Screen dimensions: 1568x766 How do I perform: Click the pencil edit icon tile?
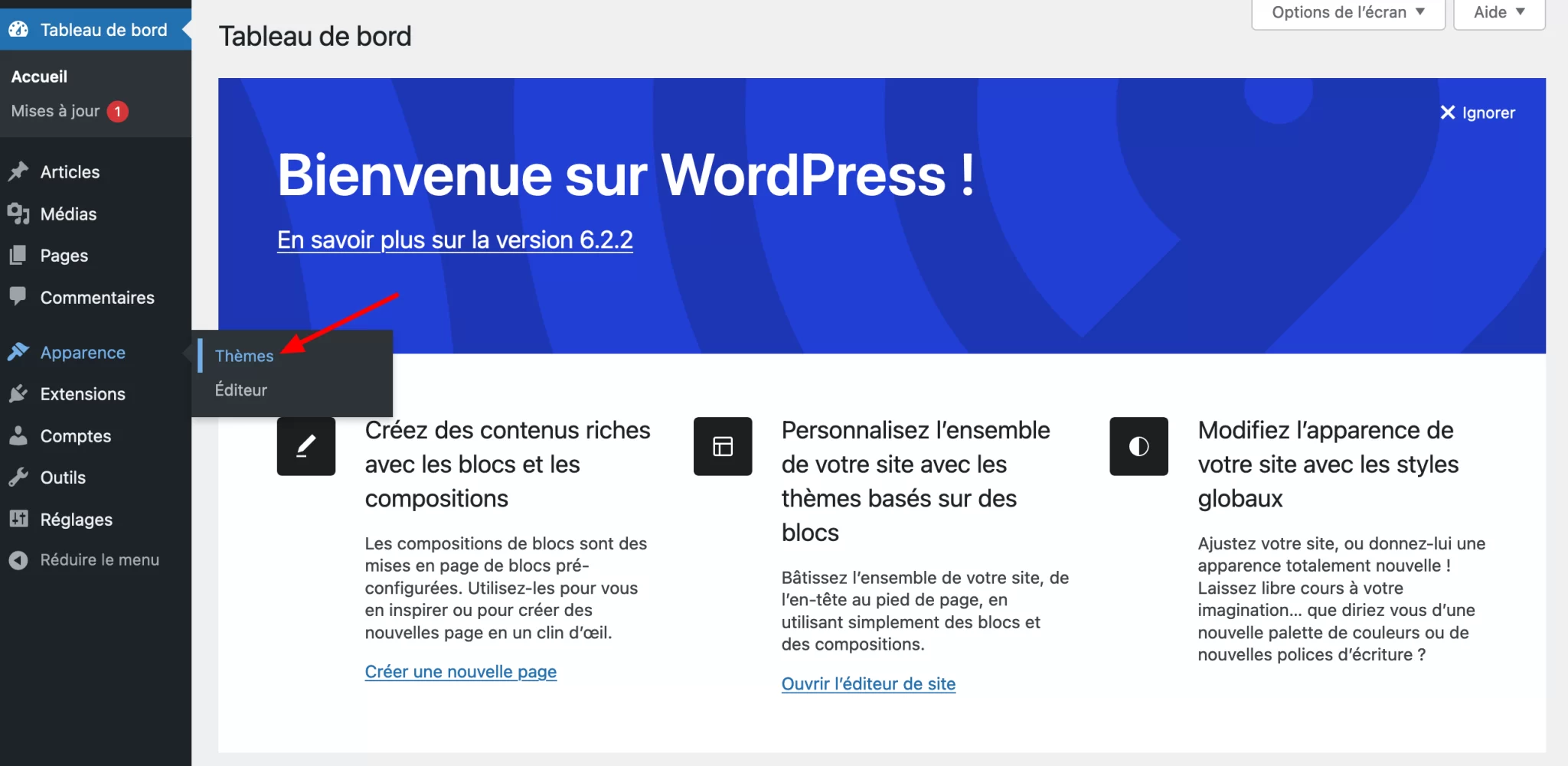306,446
